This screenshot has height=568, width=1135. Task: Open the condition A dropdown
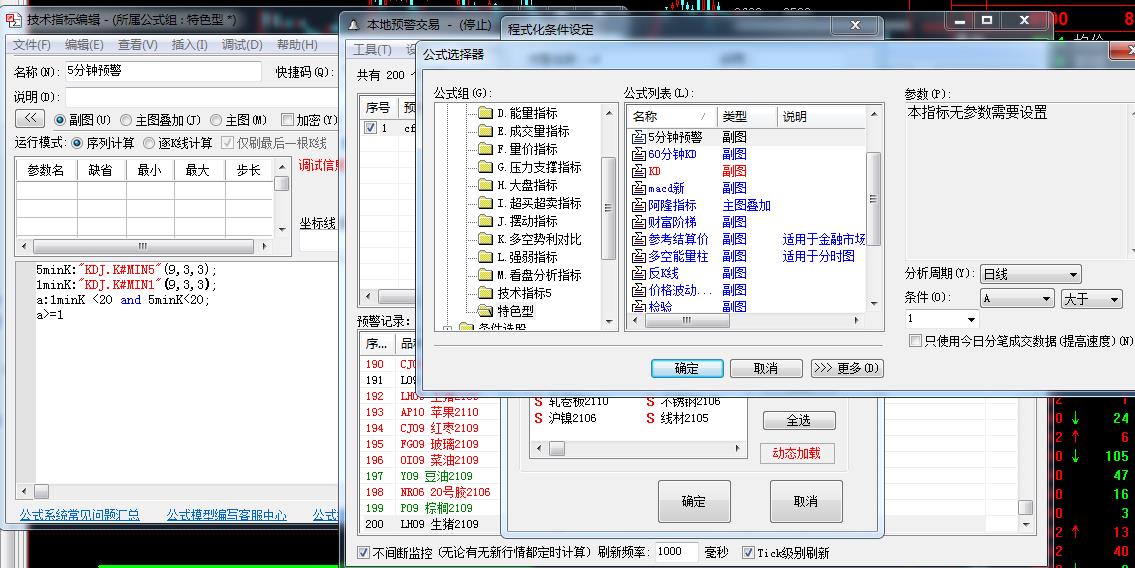point(1017,298)
